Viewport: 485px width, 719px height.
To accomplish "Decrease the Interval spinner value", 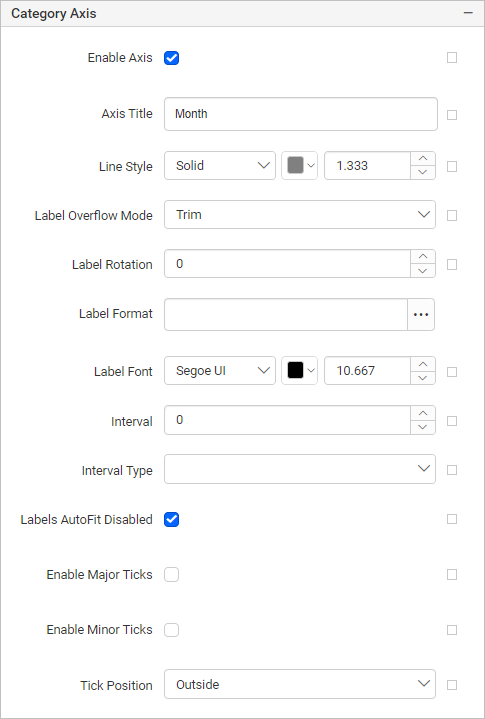I will pos(423,427).
